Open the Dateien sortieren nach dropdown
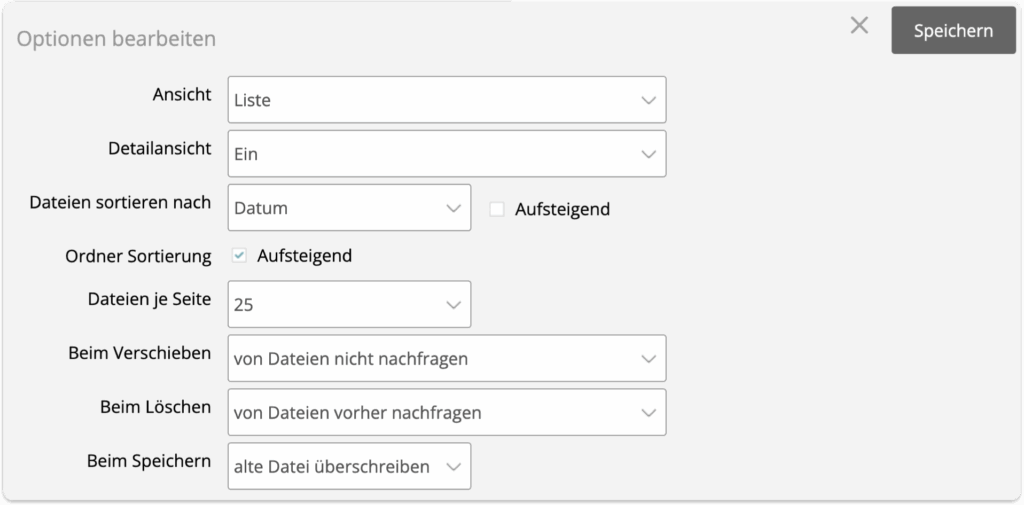1024x505 pixels. [x=348, y=208]
